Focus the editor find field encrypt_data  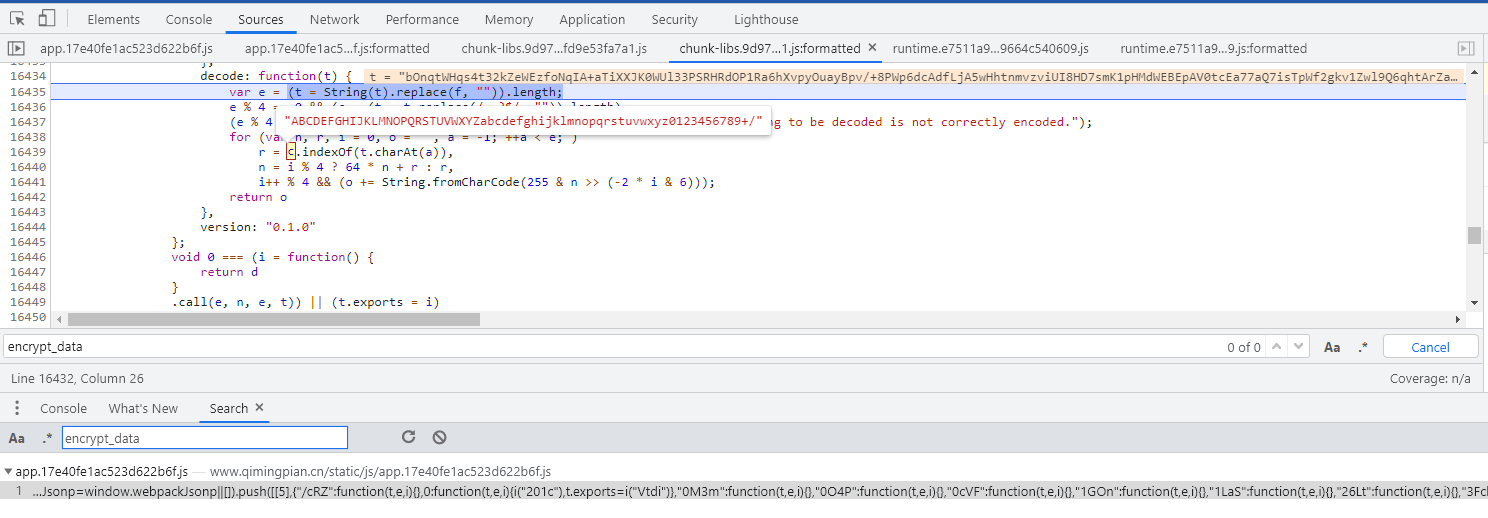click(610, 347)
